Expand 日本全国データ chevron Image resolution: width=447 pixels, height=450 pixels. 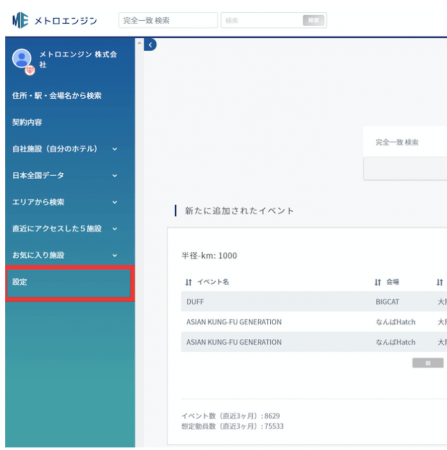tap(115, 176)
